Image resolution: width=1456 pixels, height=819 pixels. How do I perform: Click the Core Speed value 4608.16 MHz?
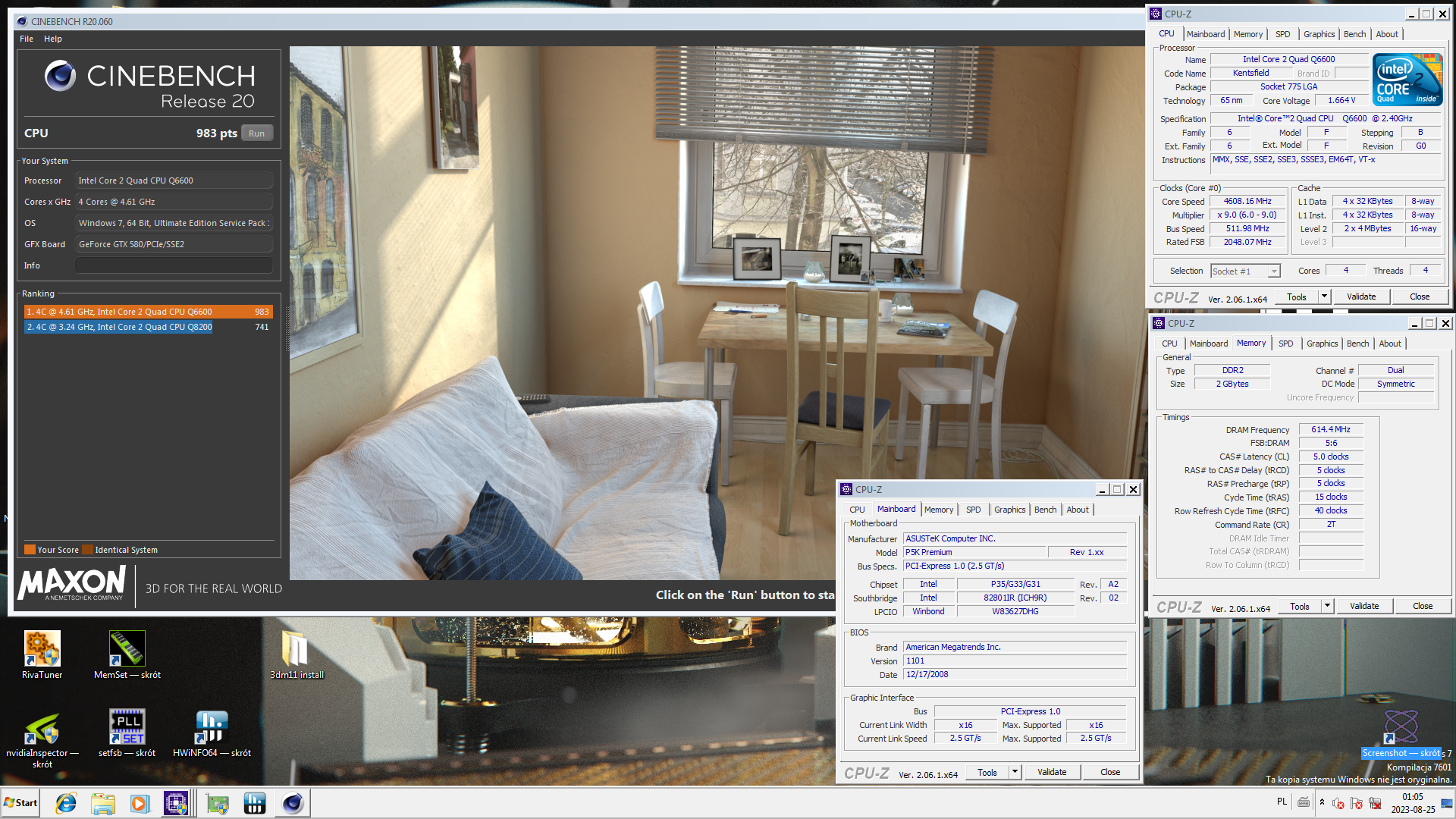(x=1247, y=201)
